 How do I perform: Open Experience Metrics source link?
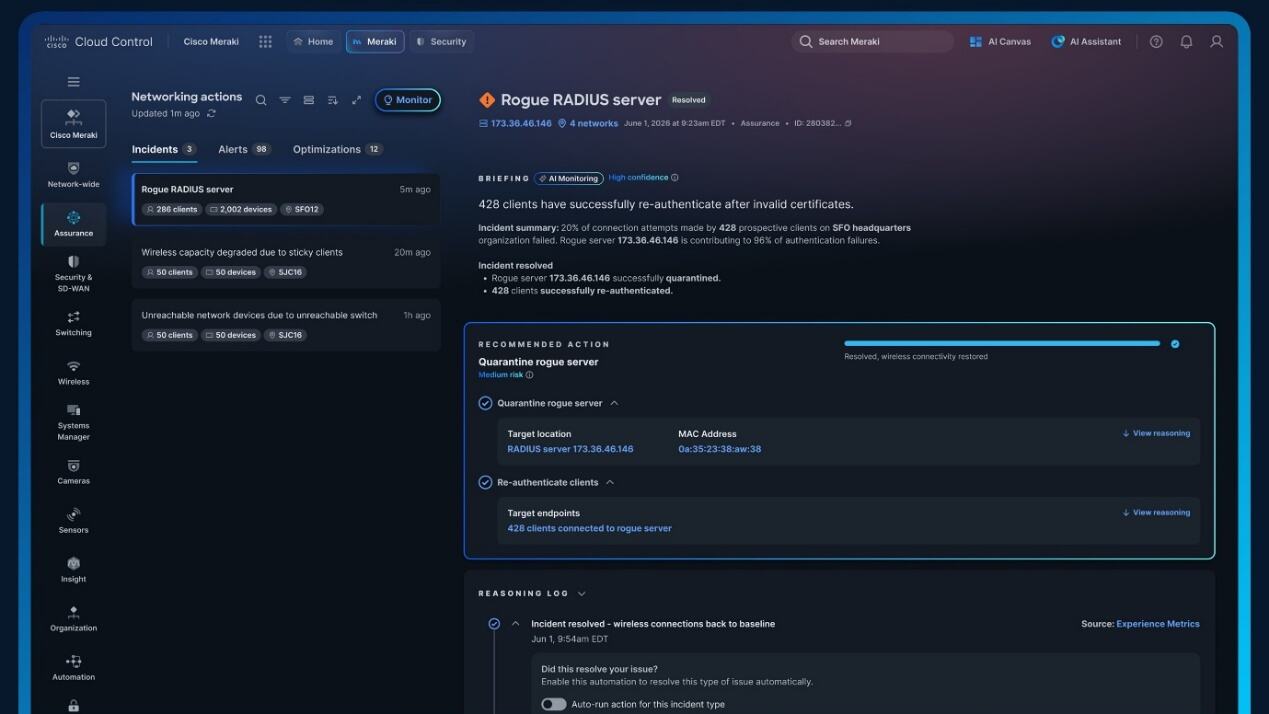(1157, 624)
